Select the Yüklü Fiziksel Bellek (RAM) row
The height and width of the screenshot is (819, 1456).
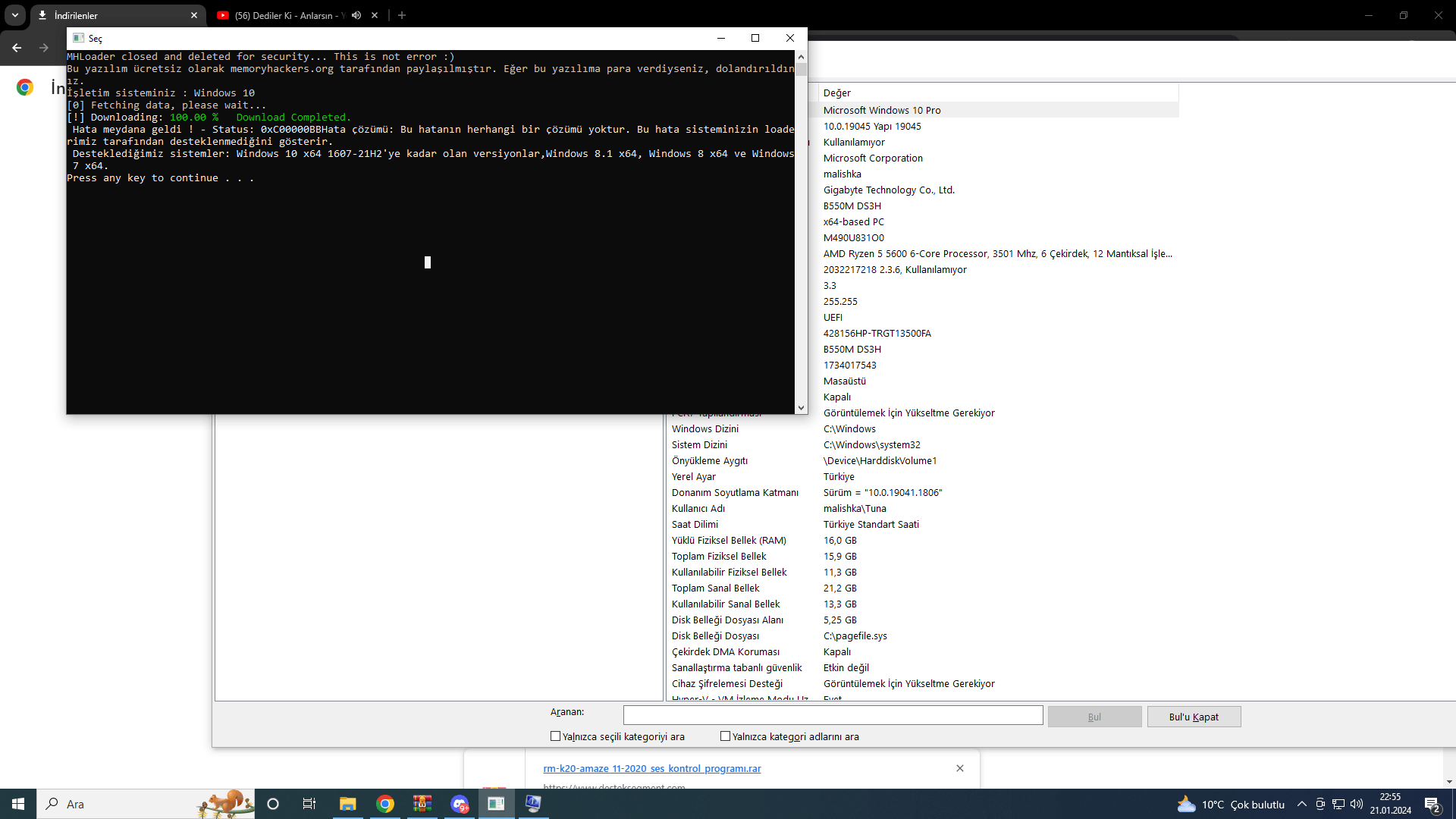tap(922, 540)
